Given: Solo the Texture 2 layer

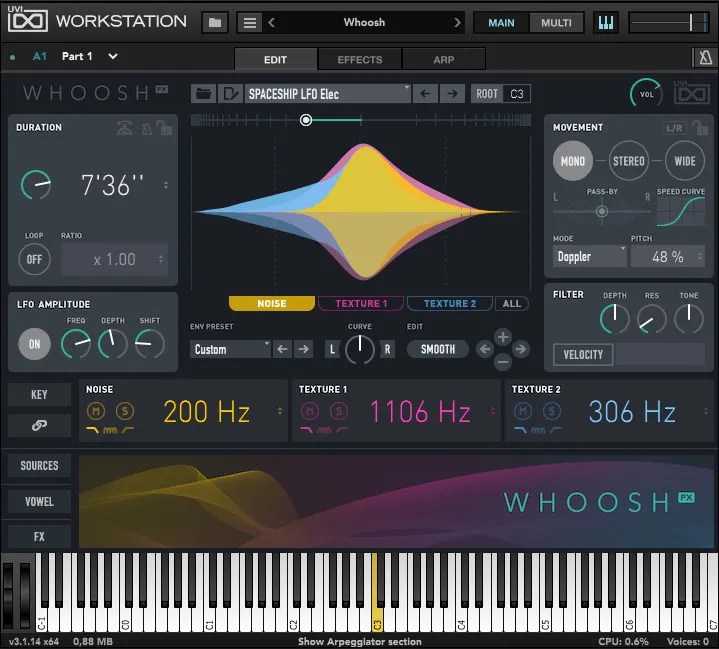Looking at the screenshot, I should click(x=552, y=411).
